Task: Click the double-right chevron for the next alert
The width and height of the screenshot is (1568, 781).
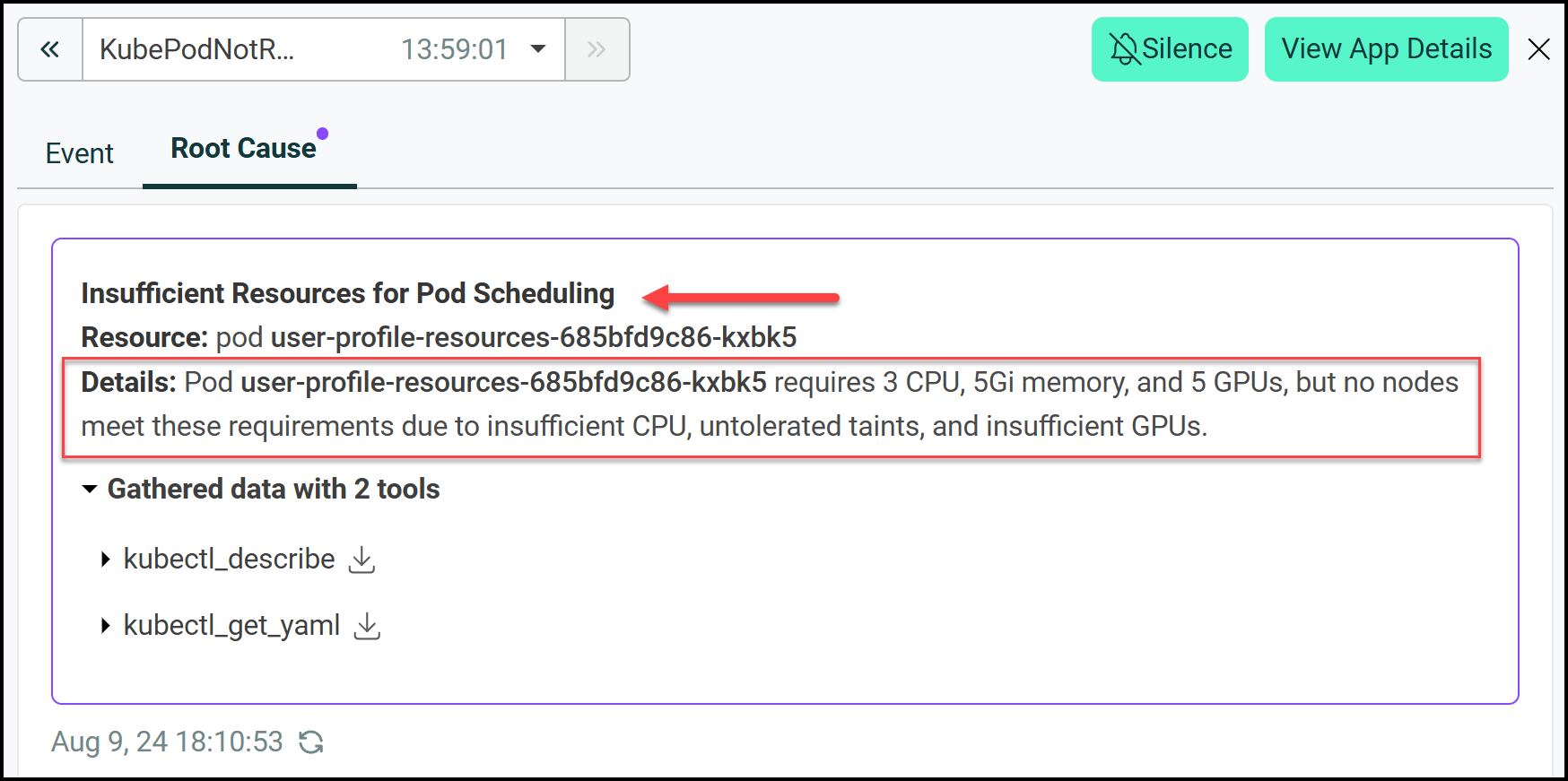Action: tap(597, 49)
